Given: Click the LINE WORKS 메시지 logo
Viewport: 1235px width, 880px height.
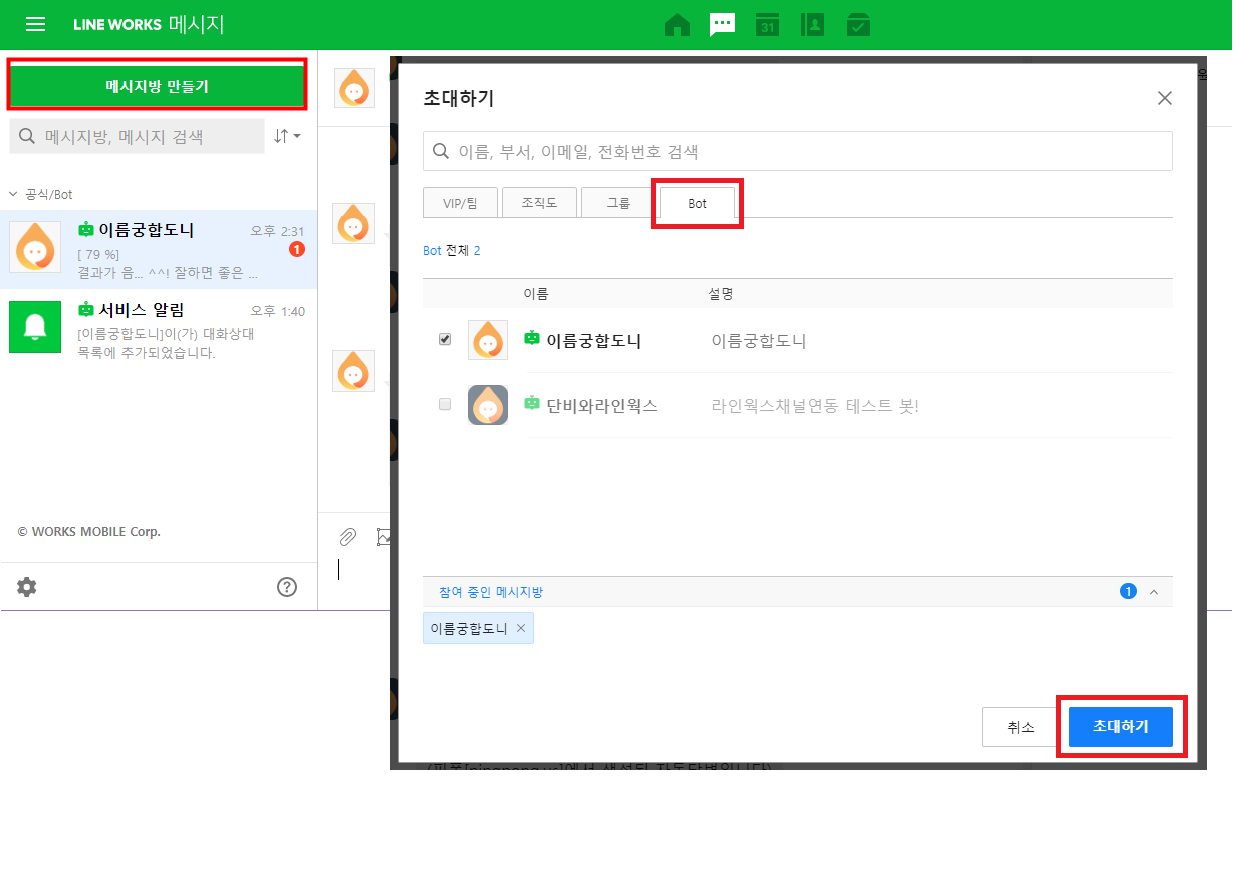Looking at the screenshot, I should [x=149, y=24].
